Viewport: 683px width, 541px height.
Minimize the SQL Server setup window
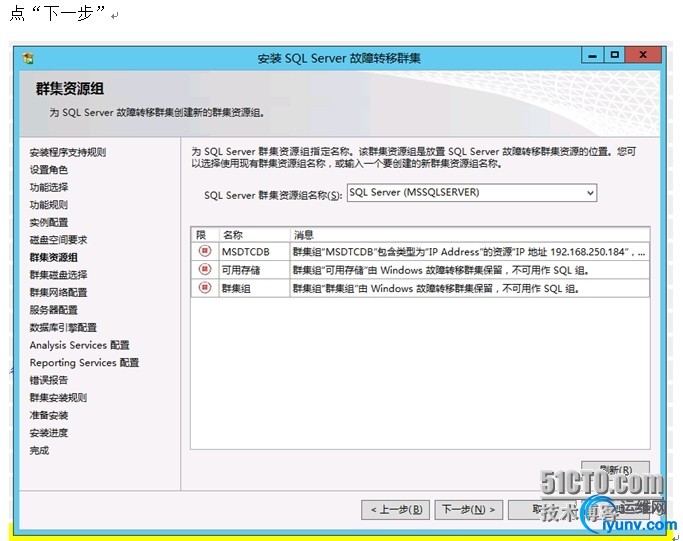pos(592,55)
